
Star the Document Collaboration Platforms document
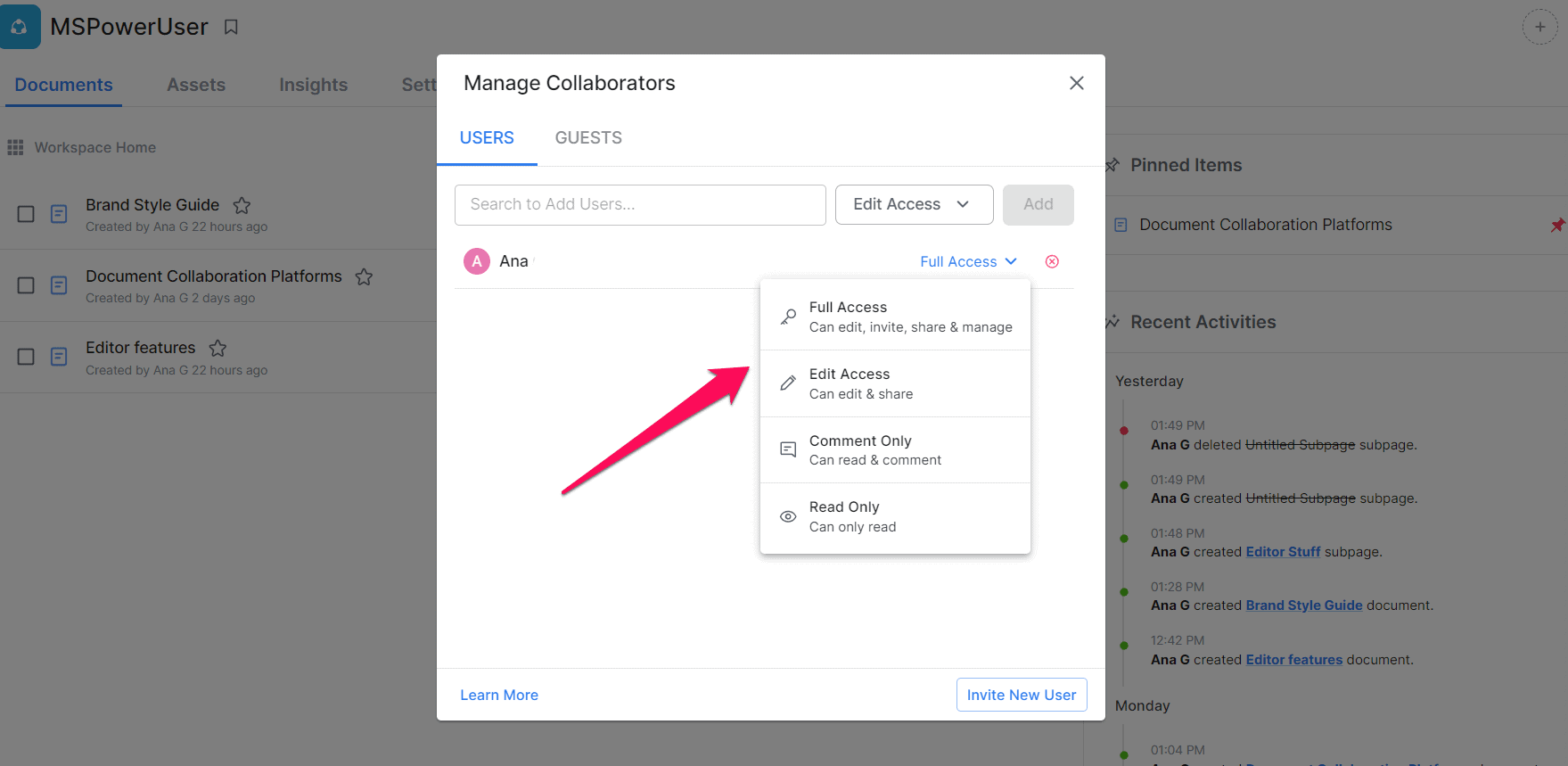pyautogui.click(x=364, y=276)
